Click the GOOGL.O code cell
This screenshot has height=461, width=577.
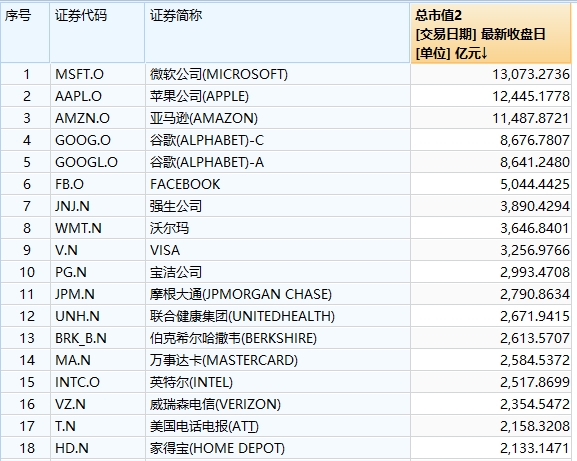(97, 162)
